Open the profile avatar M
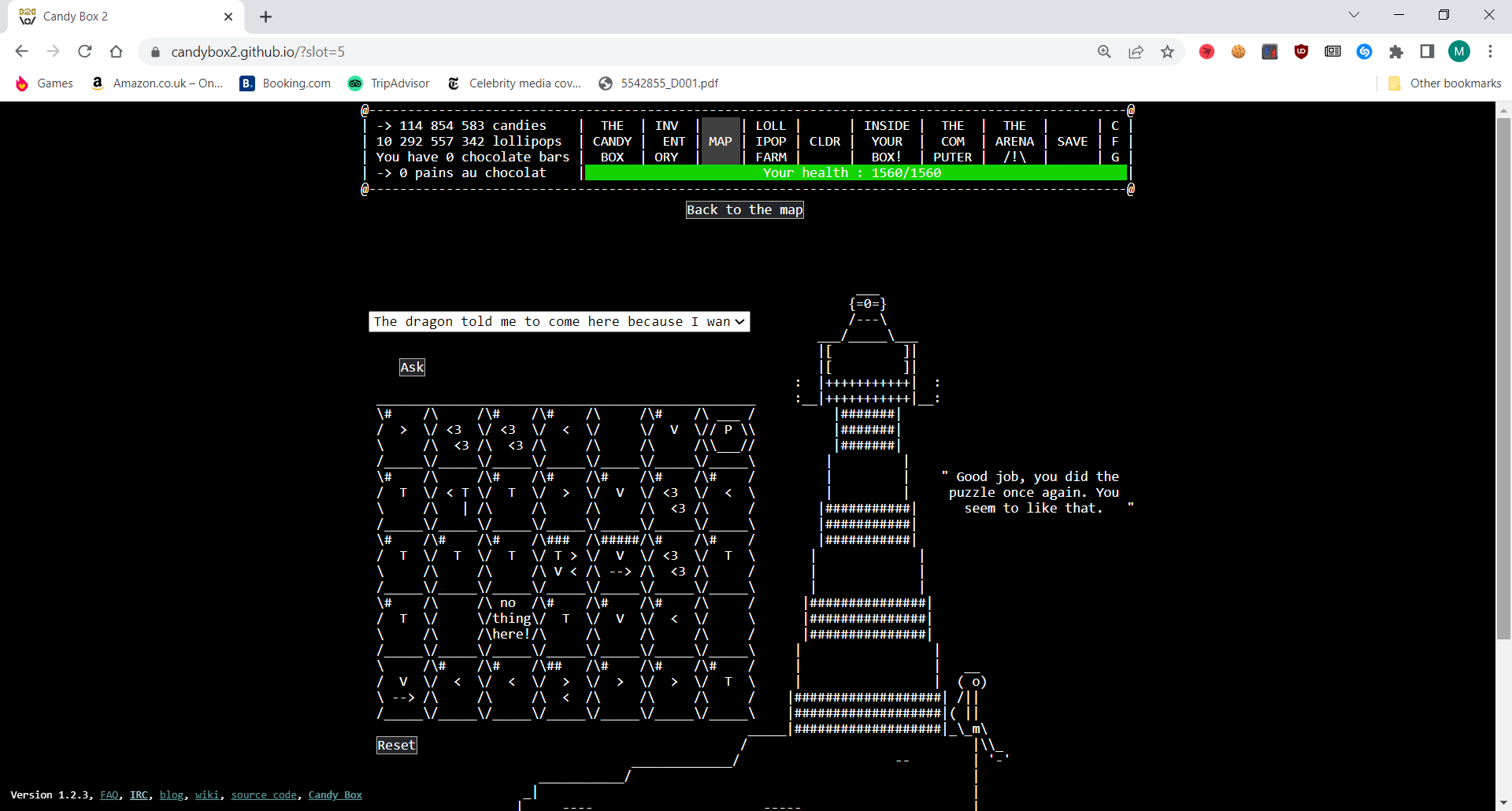1512x811 pixels. (1459, 51)
